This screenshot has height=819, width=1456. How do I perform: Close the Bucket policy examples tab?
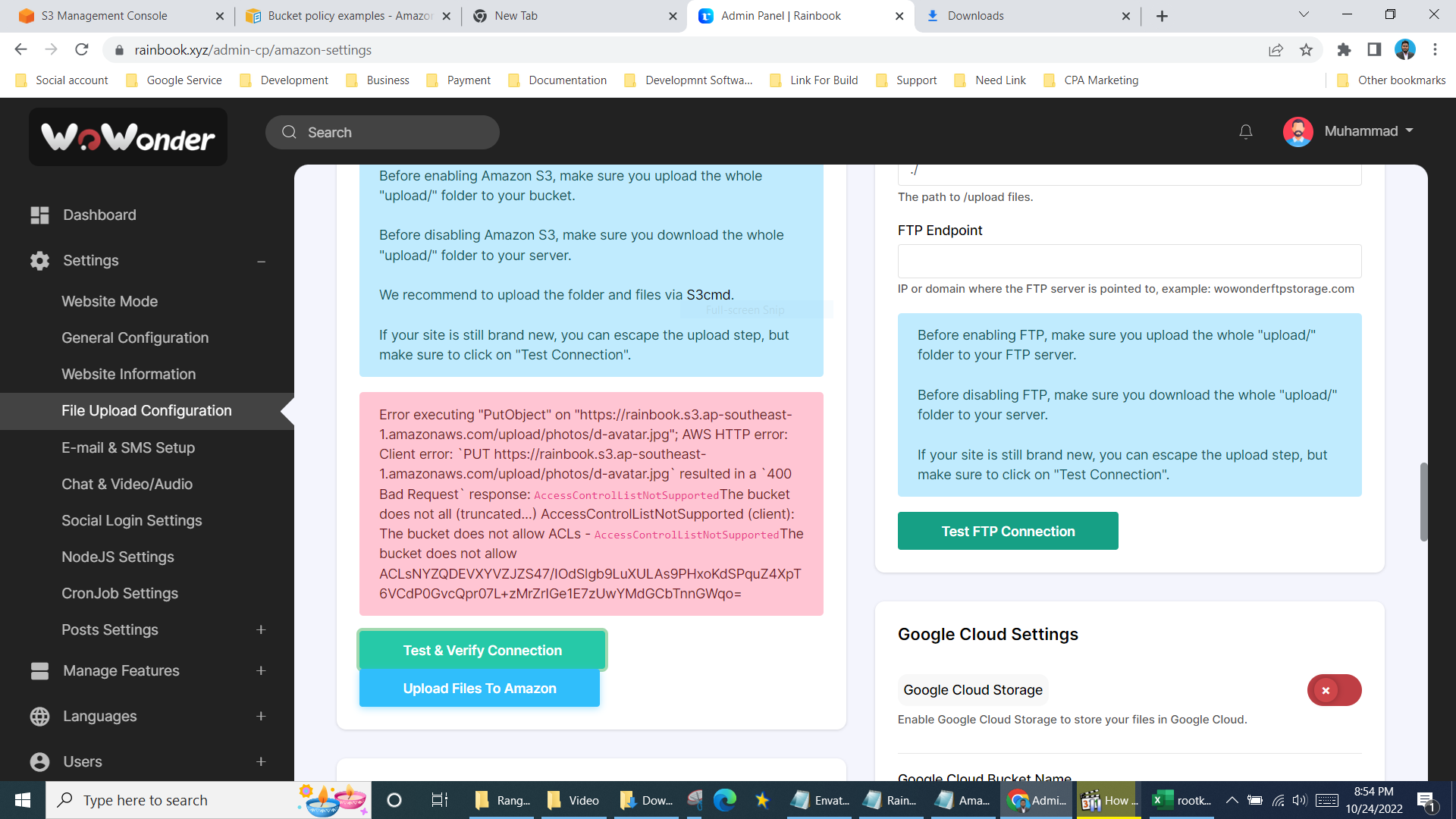[x=446, y=16]
